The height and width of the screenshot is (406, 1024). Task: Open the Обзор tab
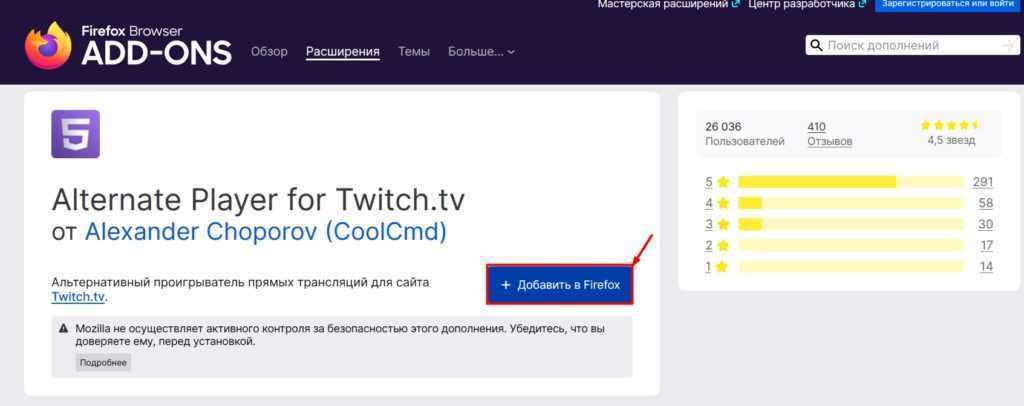[269, 51]
